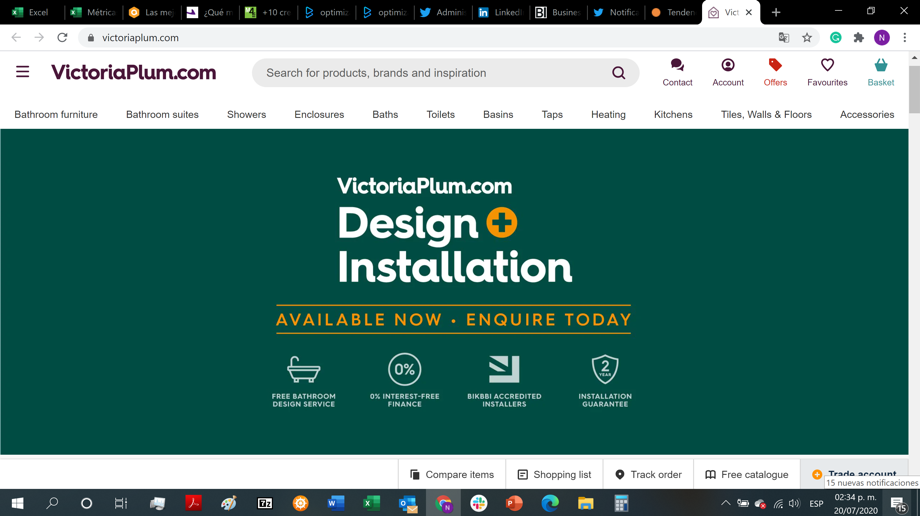Switch to the LinkedIn browser tab
The height and width of the screenshot is (516, 920).
pos(500,12)
